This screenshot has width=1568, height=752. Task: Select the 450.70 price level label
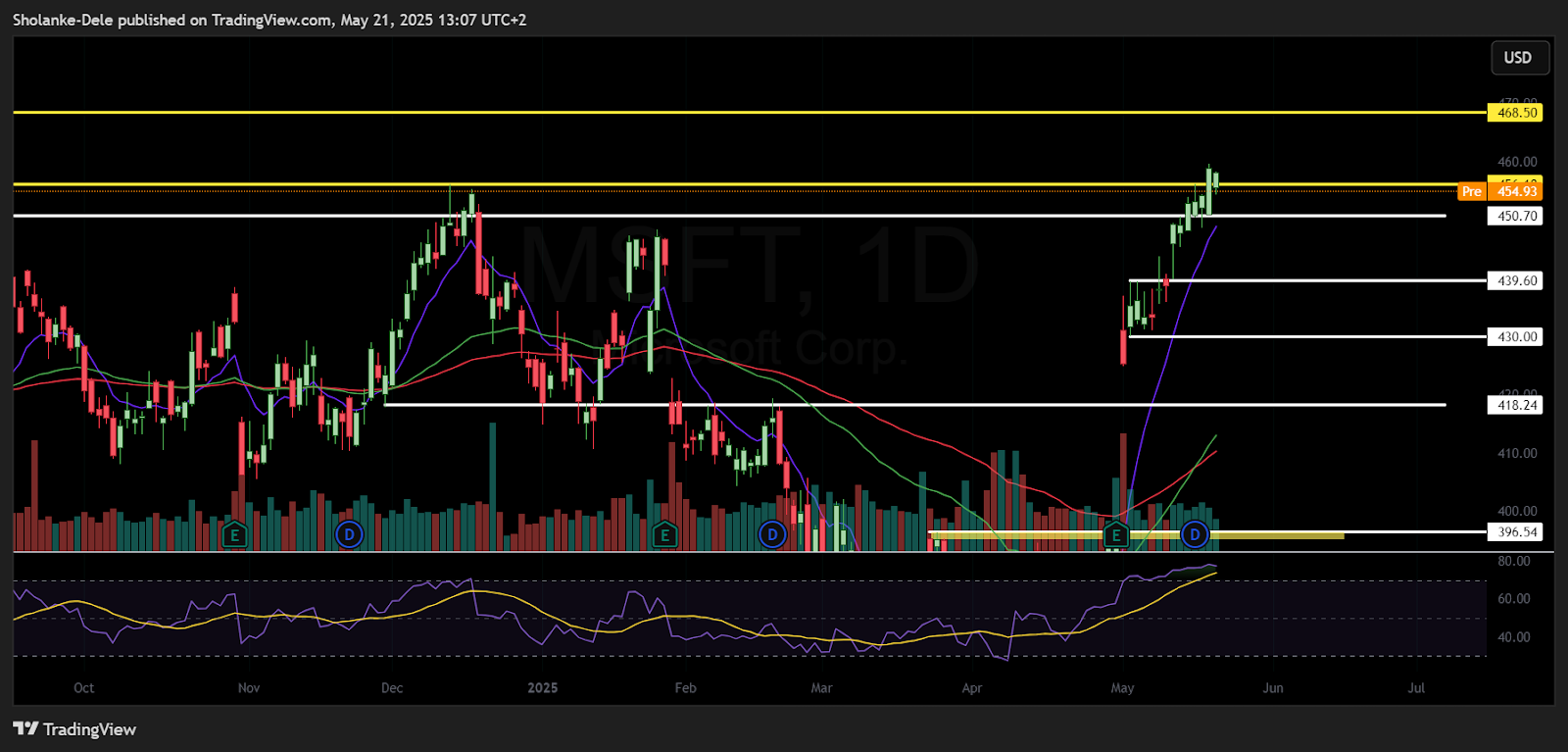(1515, 216)
